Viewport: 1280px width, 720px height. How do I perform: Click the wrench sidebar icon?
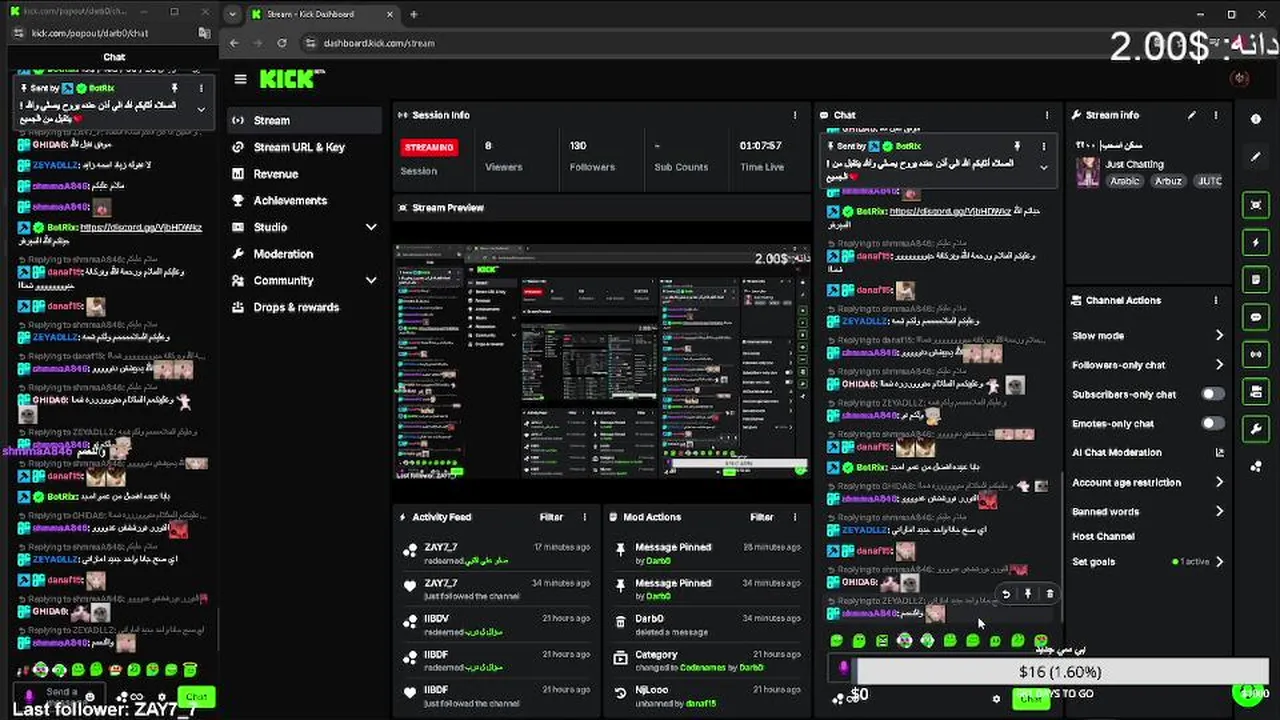point(1256,429)
